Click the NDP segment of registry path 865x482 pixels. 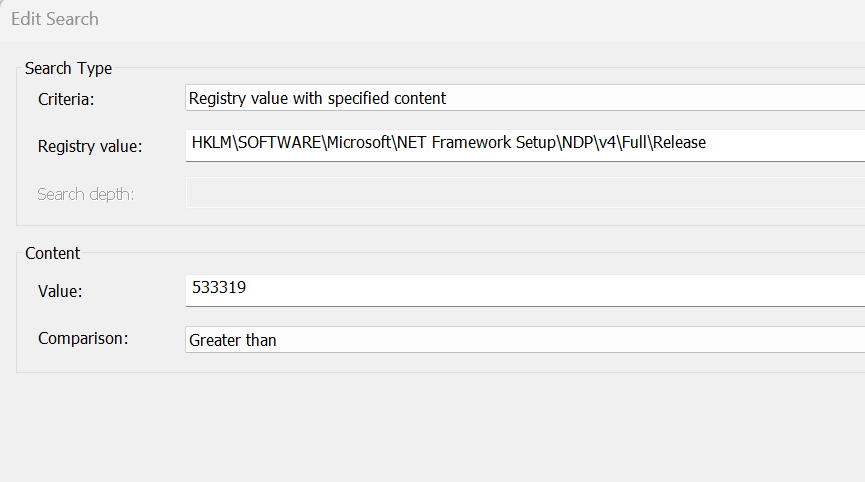coord(572,143)
